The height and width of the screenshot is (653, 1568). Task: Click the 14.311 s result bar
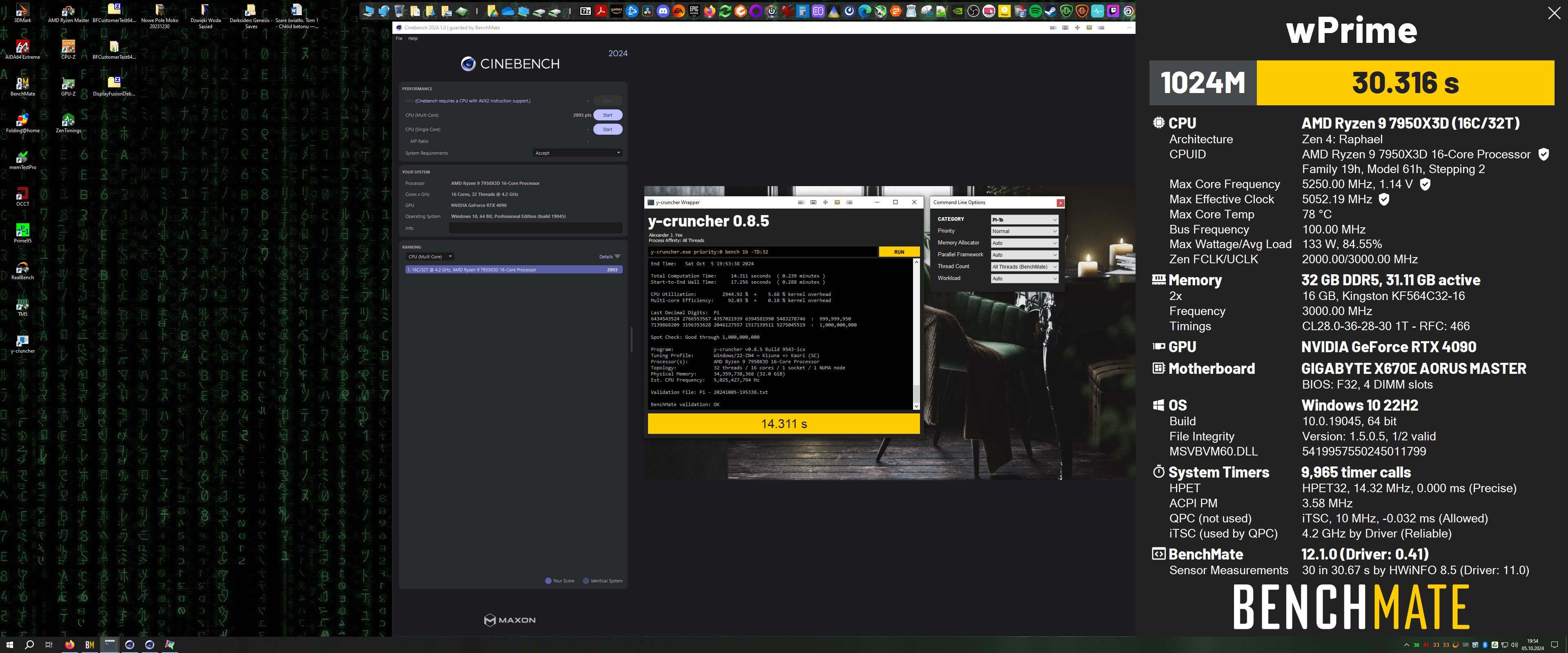click(784, 424)
